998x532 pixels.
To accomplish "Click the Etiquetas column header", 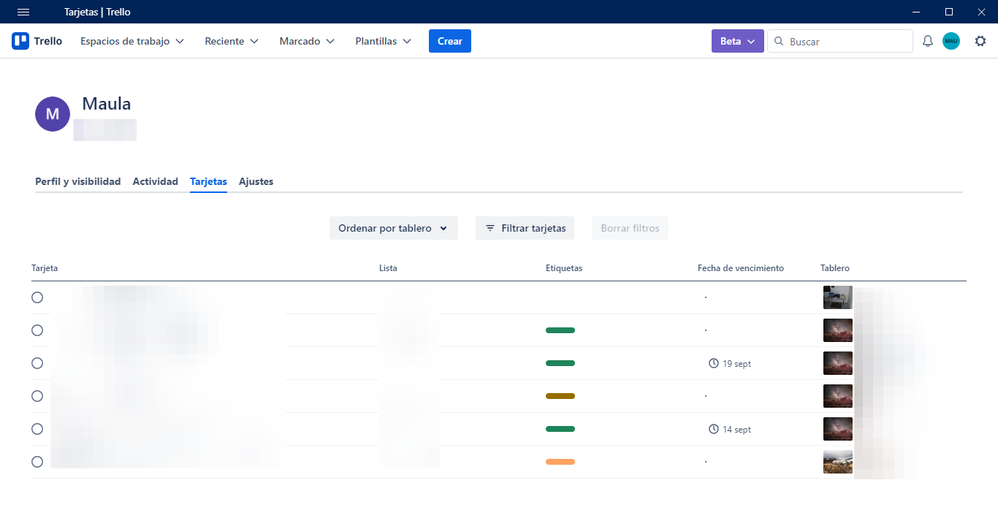I will [564, 268].
